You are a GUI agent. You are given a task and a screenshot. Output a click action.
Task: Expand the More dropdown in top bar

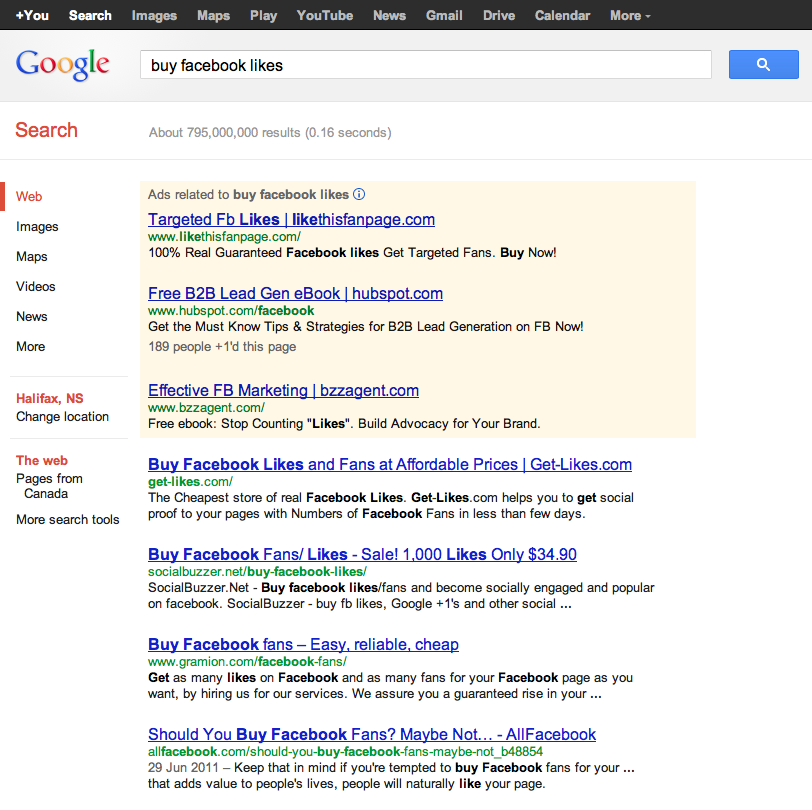(630, 16)
